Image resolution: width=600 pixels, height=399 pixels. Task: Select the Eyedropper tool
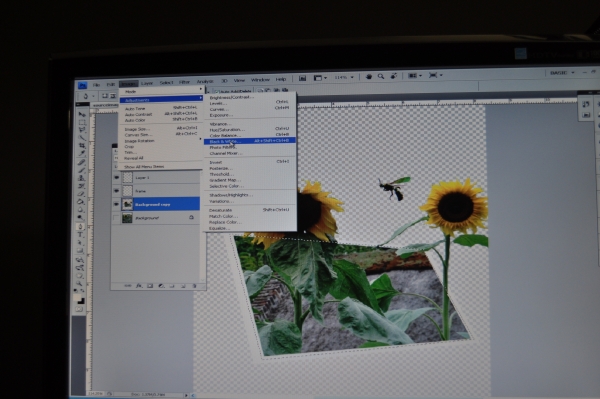coord(82,153)
